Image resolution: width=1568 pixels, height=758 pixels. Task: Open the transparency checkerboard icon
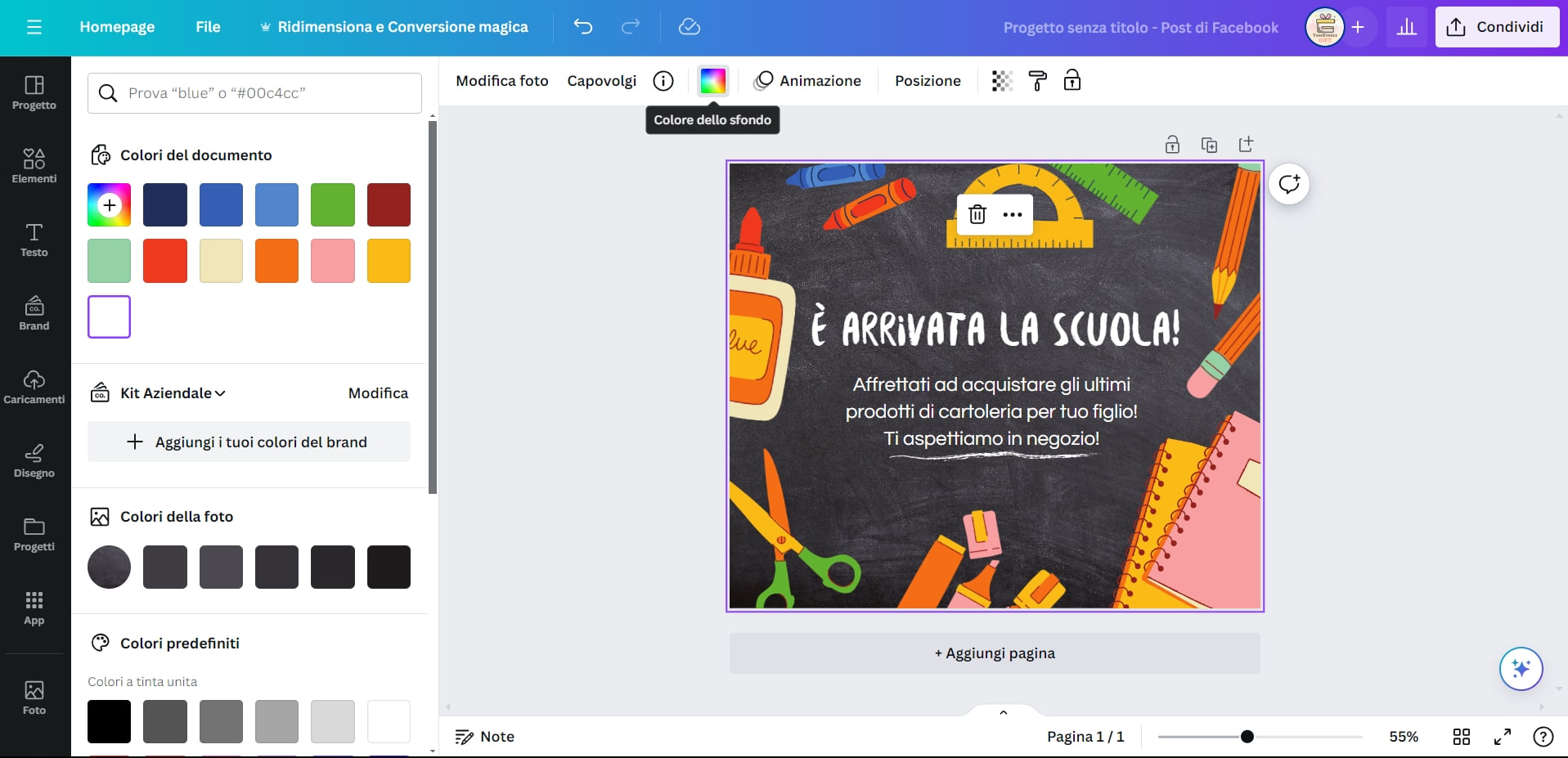pos(1002,81)
